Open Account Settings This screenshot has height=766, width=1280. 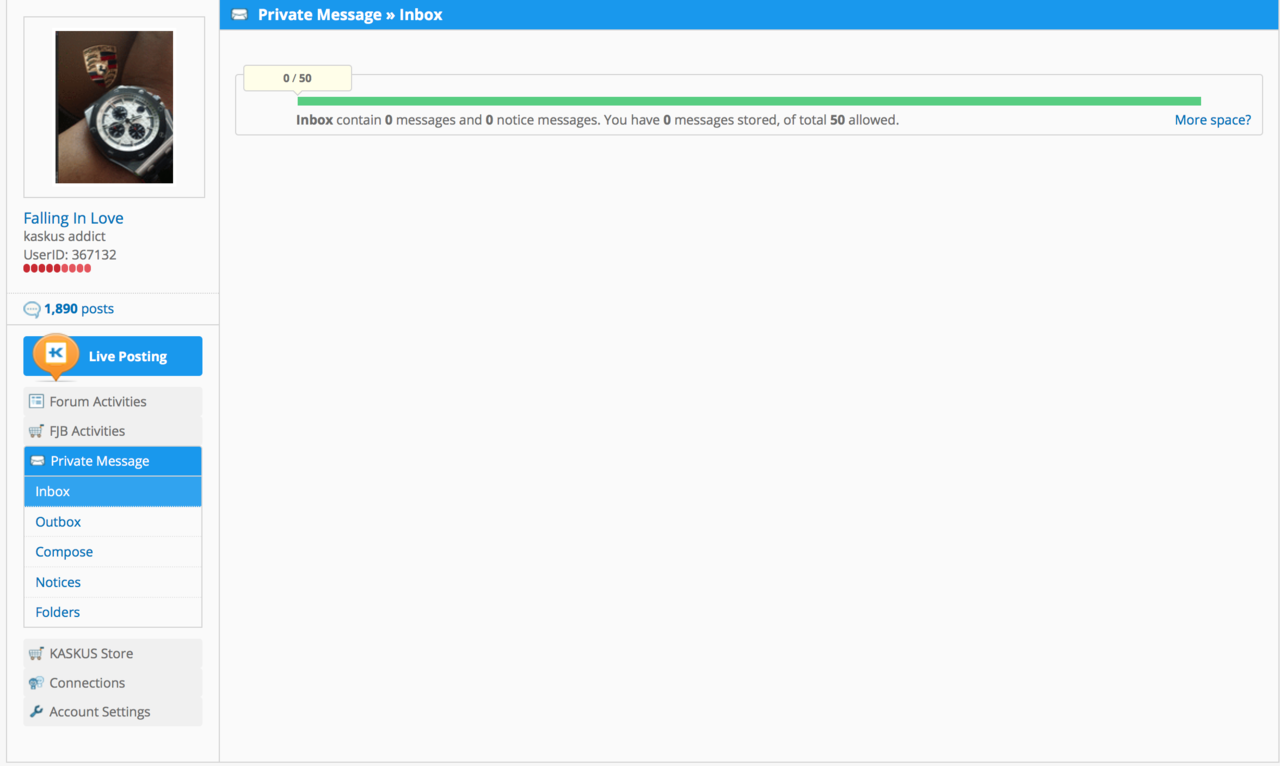pyautogui.click(x=113, y=712)
